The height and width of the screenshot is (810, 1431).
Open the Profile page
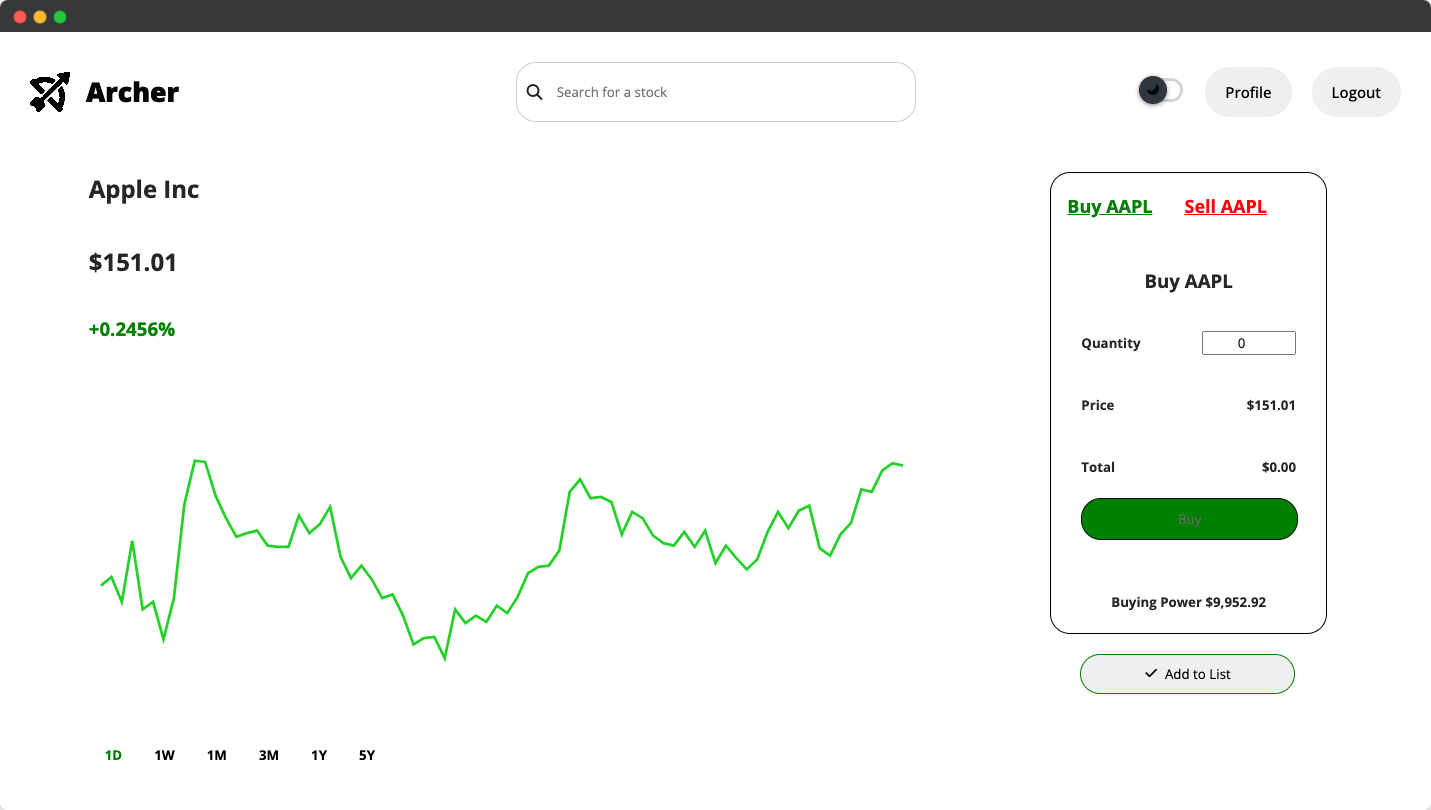(1247, 92)
